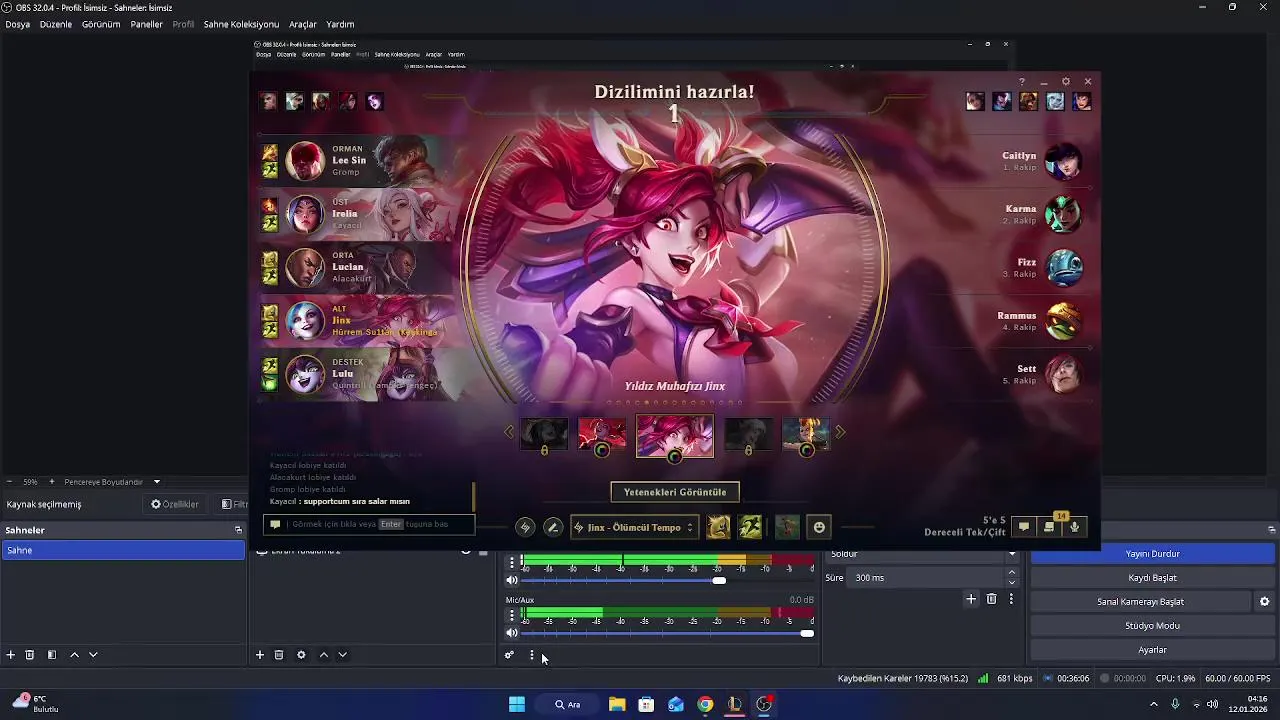Open transition options with the three-dot icon
The image size is (1280, 720).
[1011, 599]
